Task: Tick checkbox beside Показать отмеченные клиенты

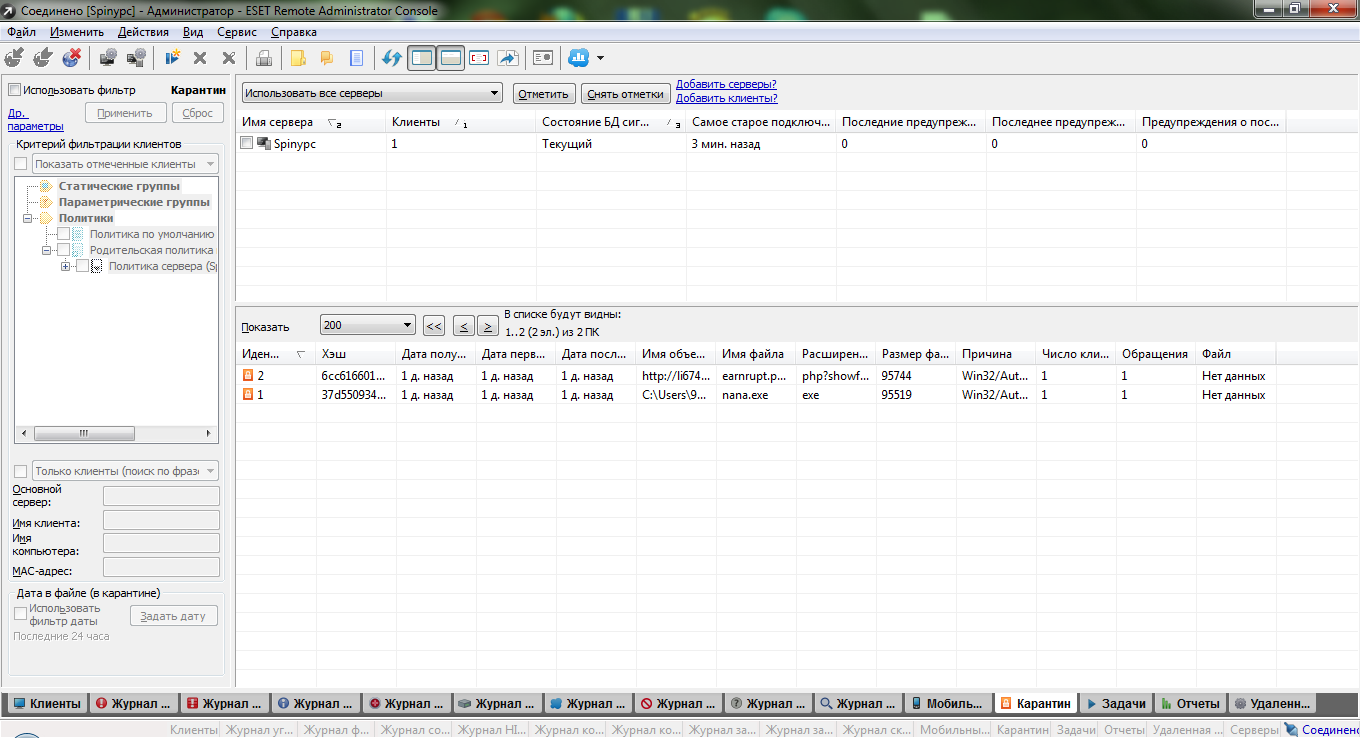Action: [20, 164]
